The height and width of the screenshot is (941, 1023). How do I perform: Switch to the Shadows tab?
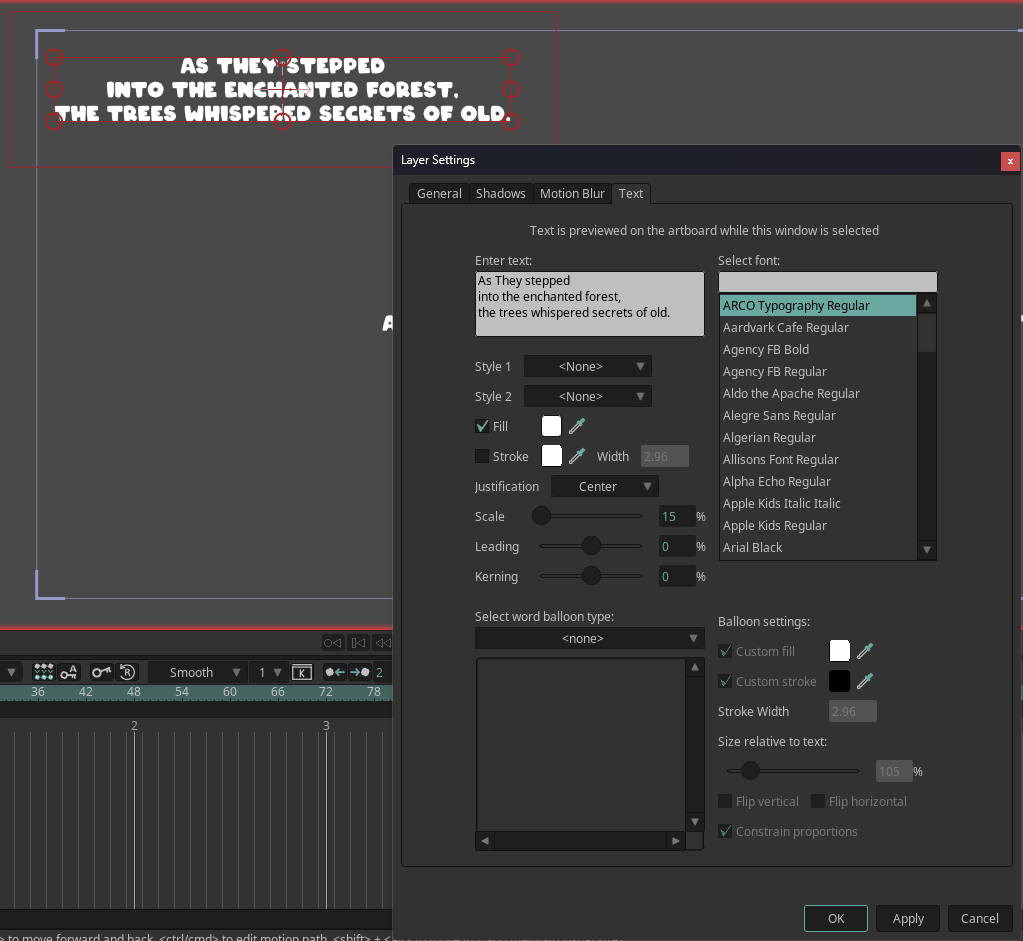(x=500, y=194)
